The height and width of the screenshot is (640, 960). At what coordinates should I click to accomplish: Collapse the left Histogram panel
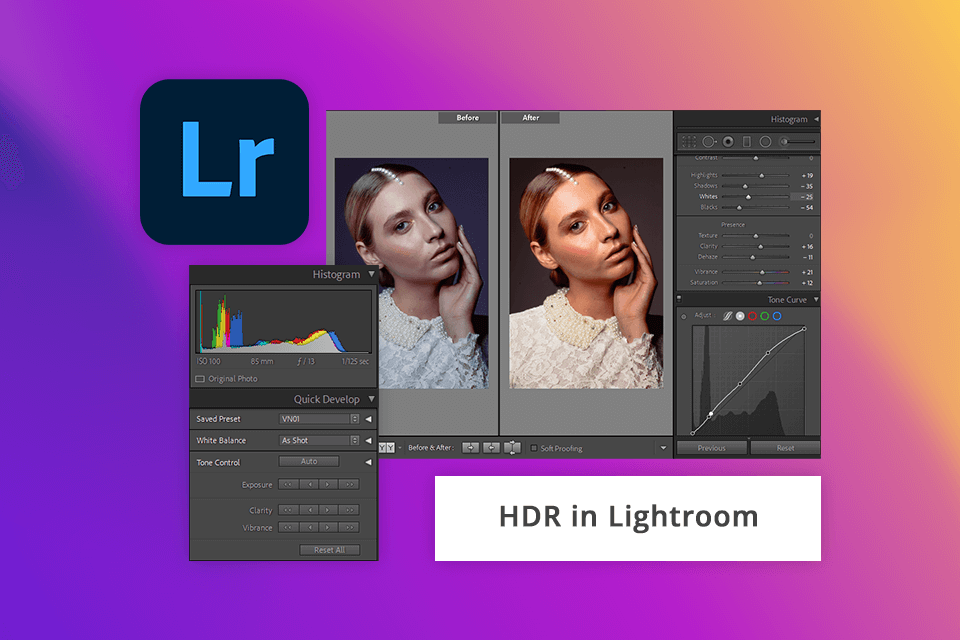[x=372, y=274]
